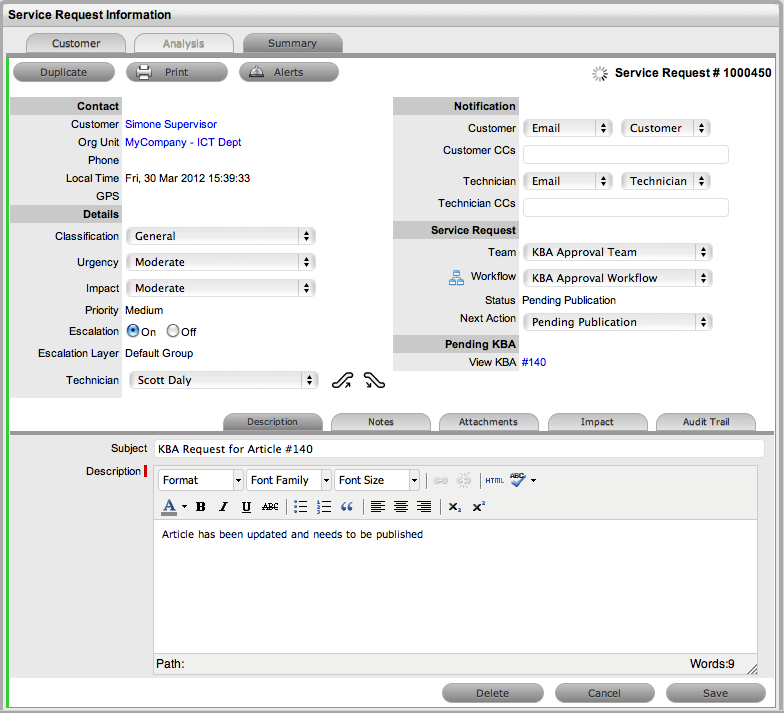Open Technician notification Email dropdown
784x713 pixels.
(567, 181)
